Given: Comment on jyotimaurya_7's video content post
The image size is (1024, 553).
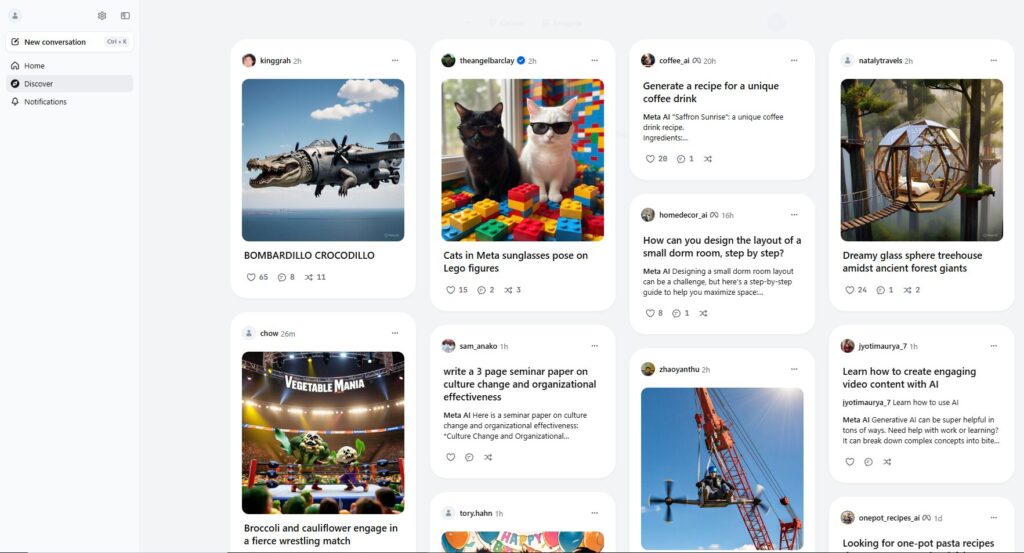Looking at the screenshot, I should (868, 462).
